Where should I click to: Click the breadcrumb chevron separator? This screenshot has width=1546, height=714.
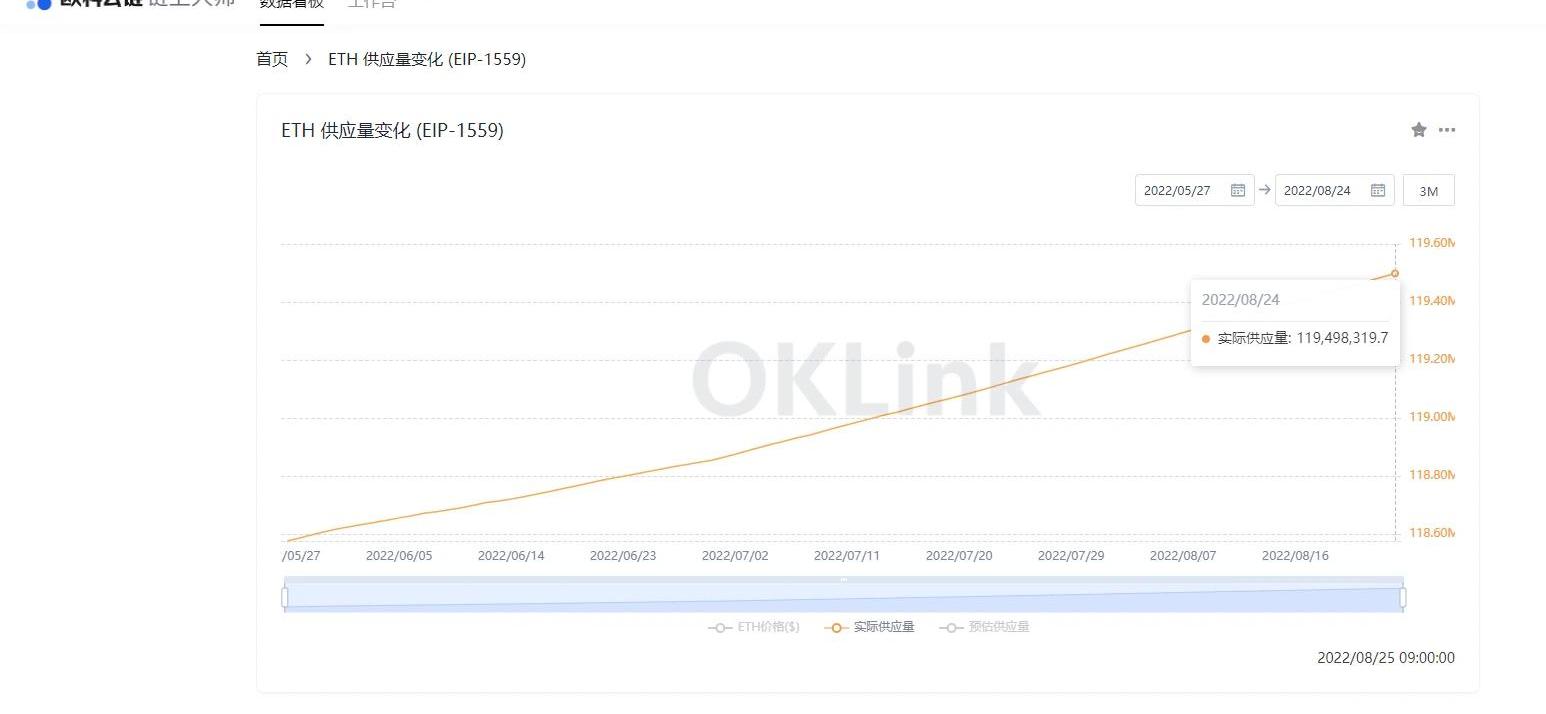308,59
